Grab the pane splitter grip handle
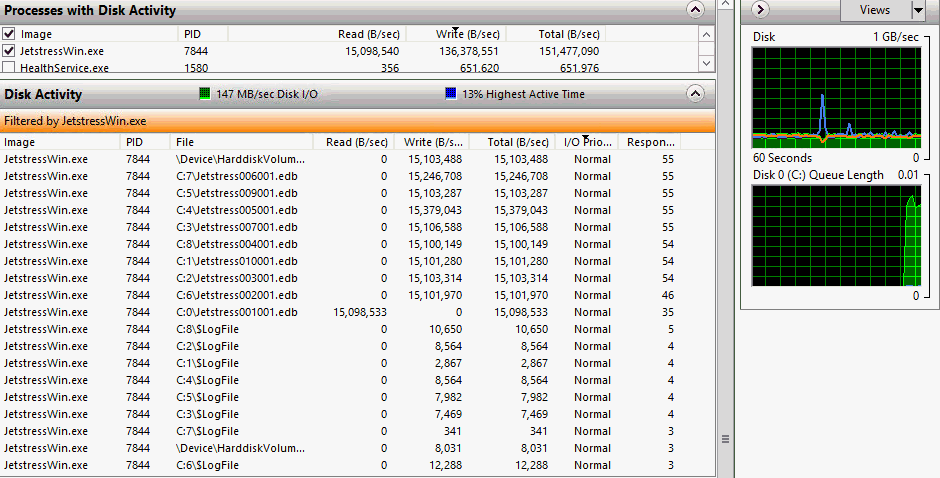This screenshot has width=940, height=478. (x=725, y=439)
